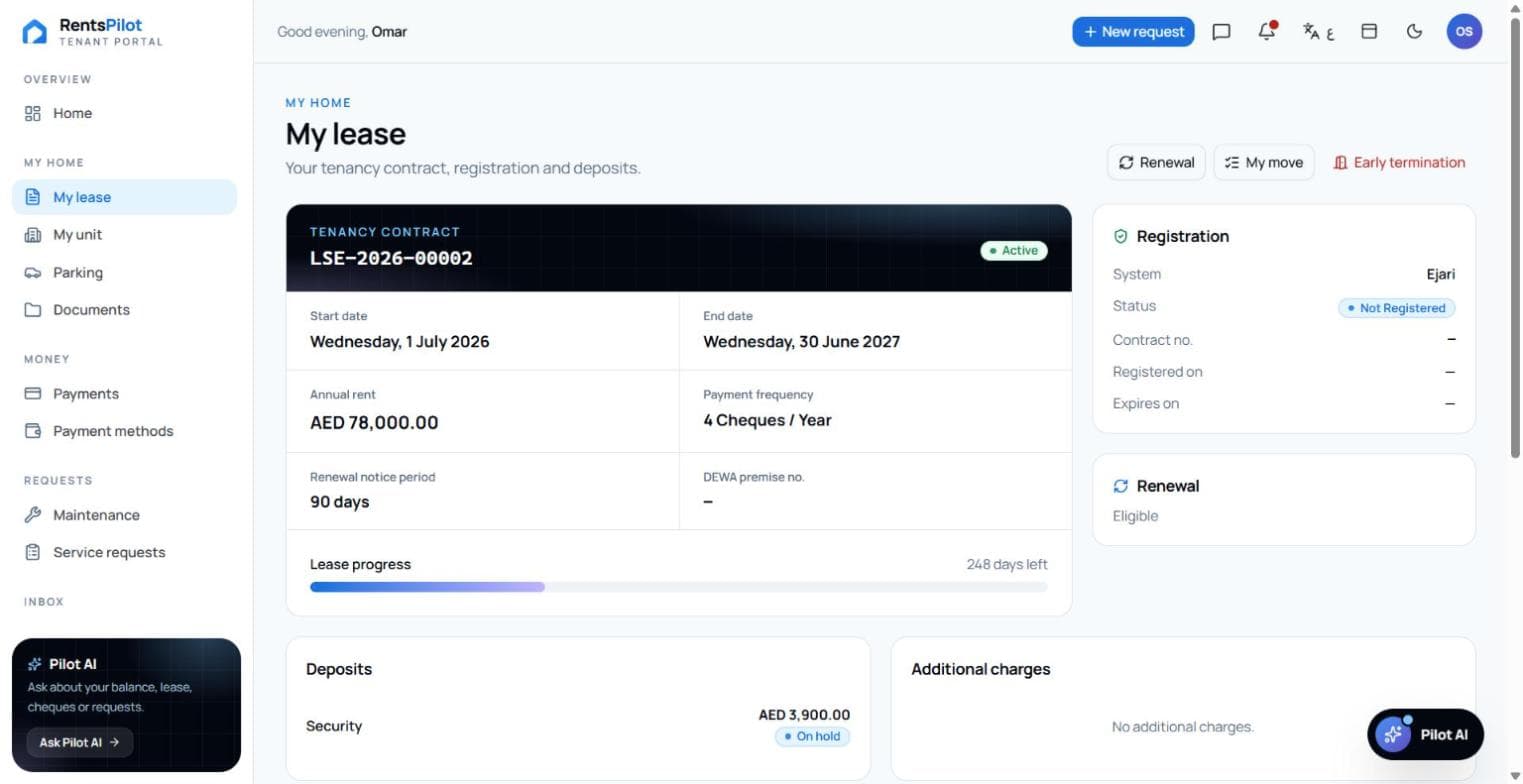Click the annual rent AED 78,000.00

[374, 423]
